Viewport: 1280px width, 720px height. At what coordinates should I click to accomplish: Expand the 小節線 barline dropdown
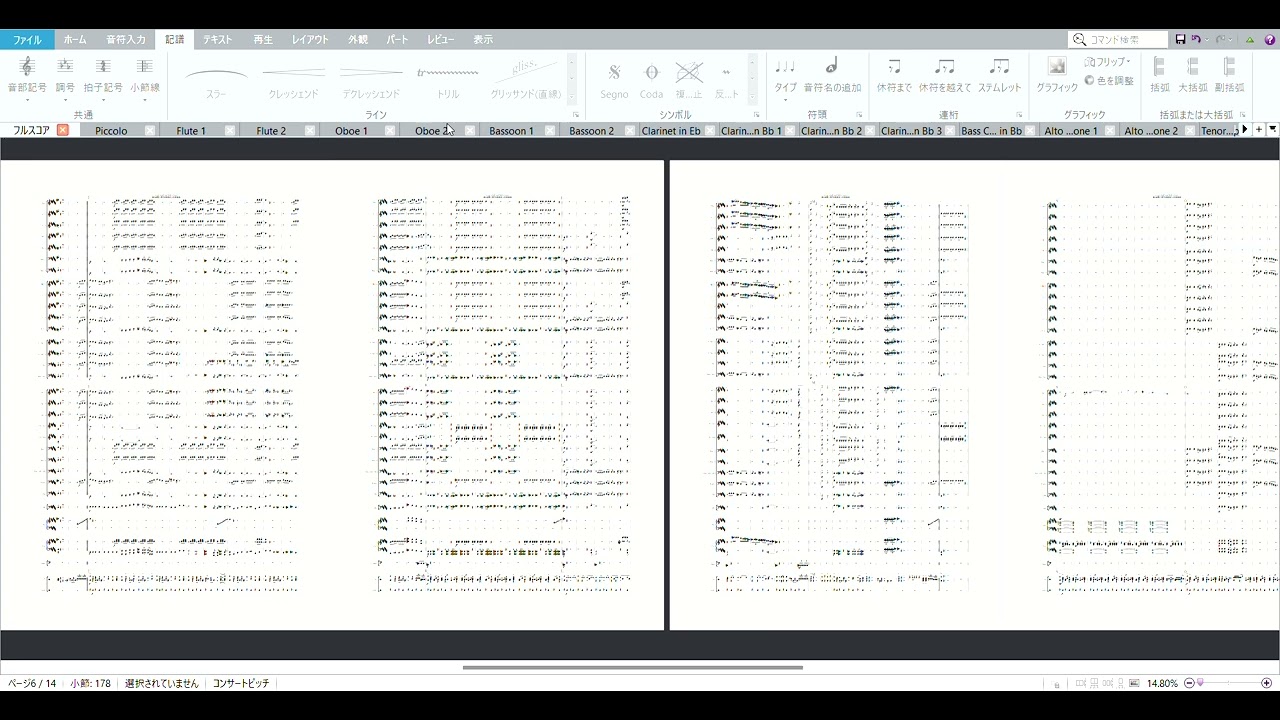pos(144,99)
